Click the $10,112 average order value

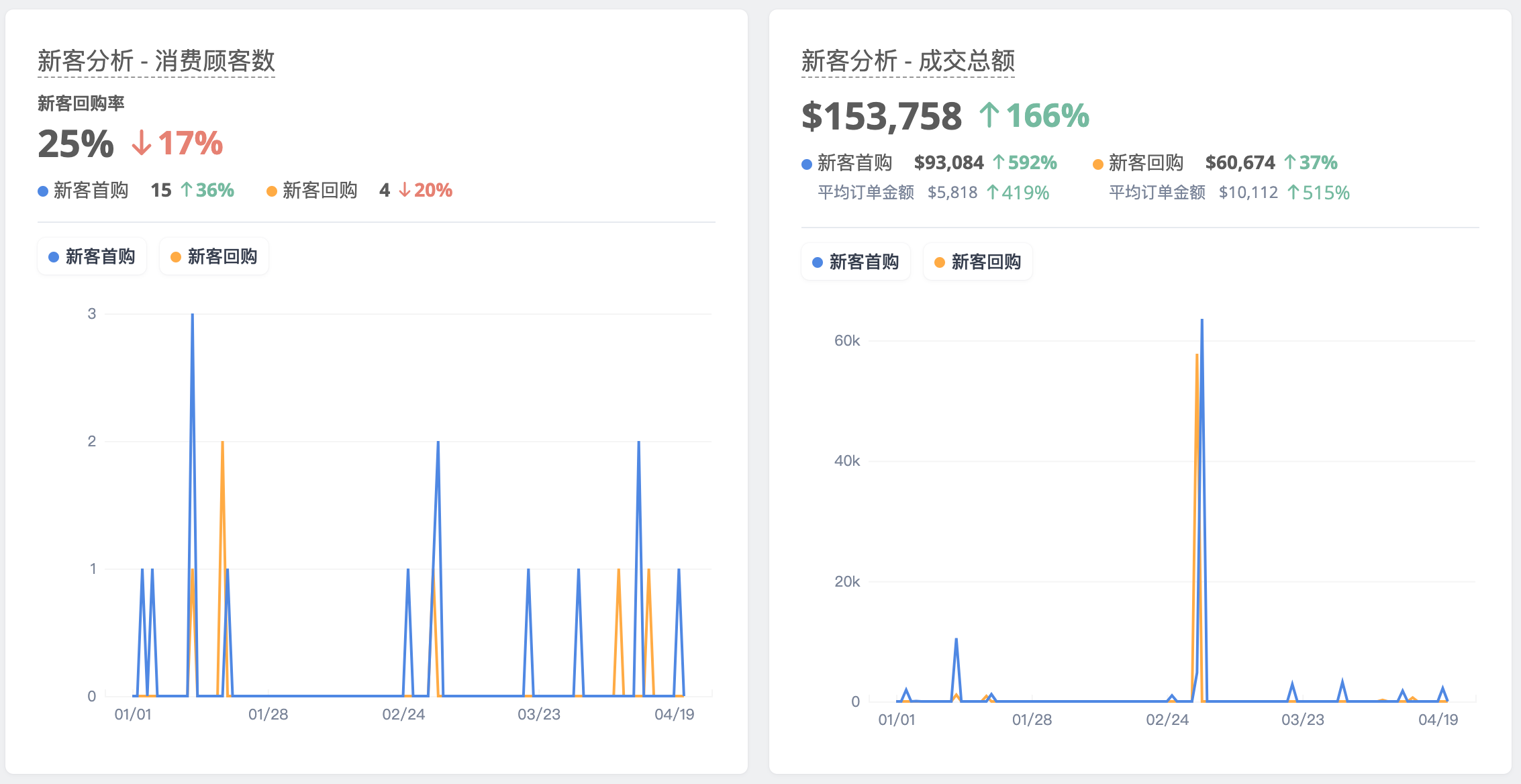[1248, 193]
